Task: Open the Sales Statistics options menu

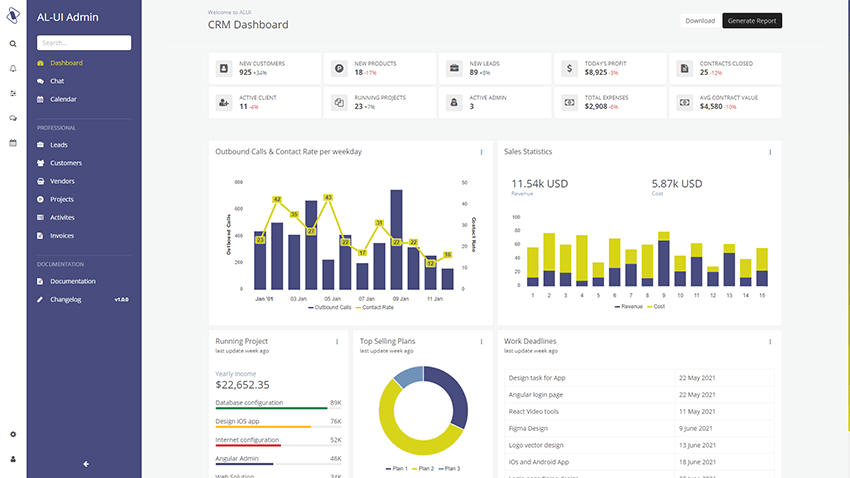Action: pos(770,152)
